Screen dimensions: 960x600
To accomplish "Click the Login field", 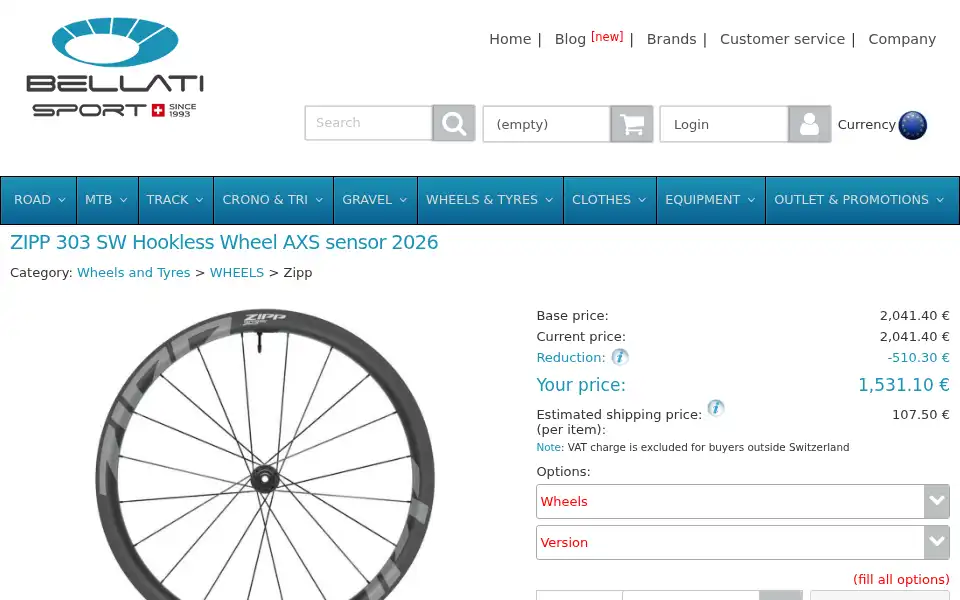I will tap(724, 124).
